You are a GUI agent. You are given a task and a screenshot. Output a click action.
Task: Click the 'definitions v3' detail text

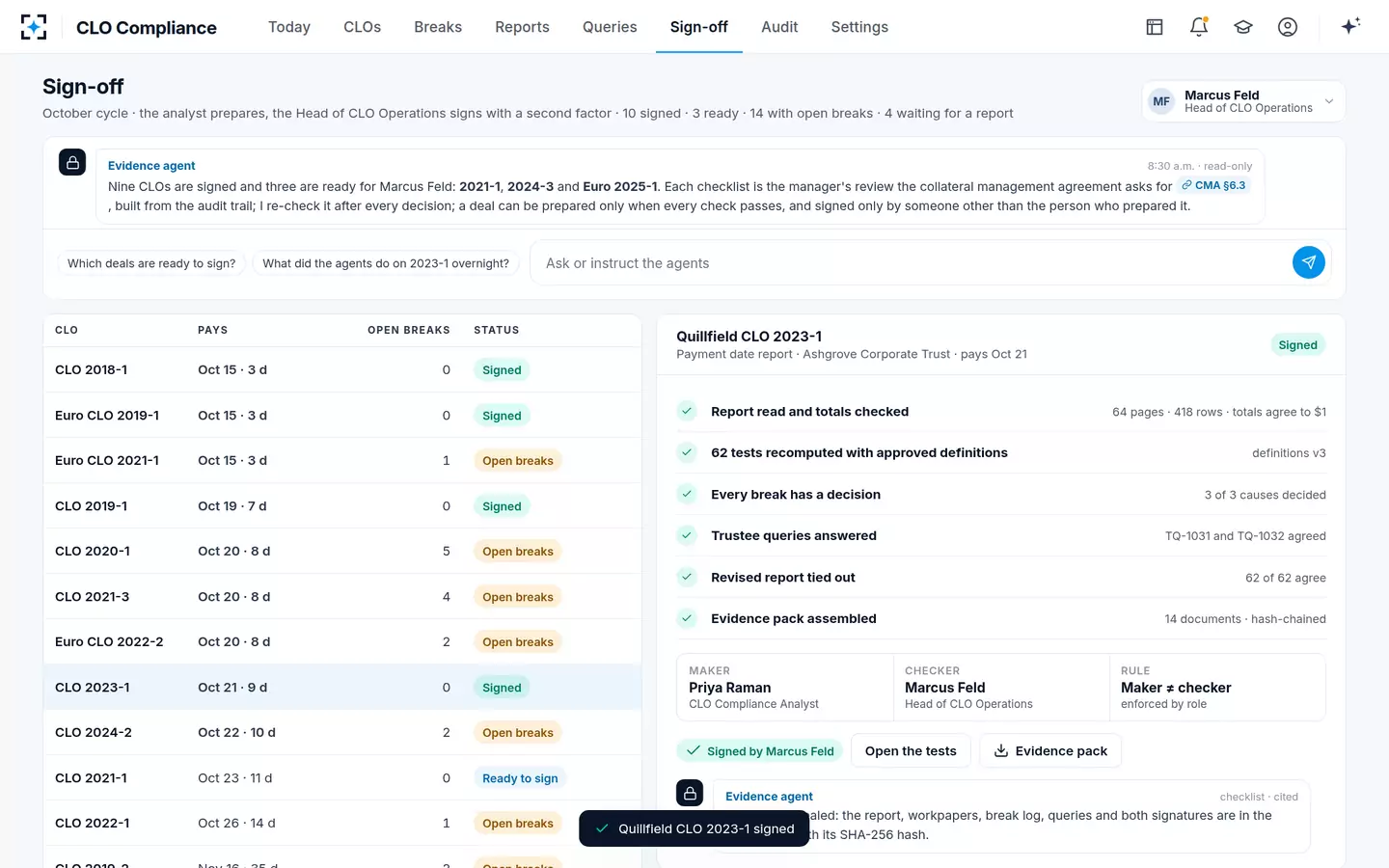1289,453
